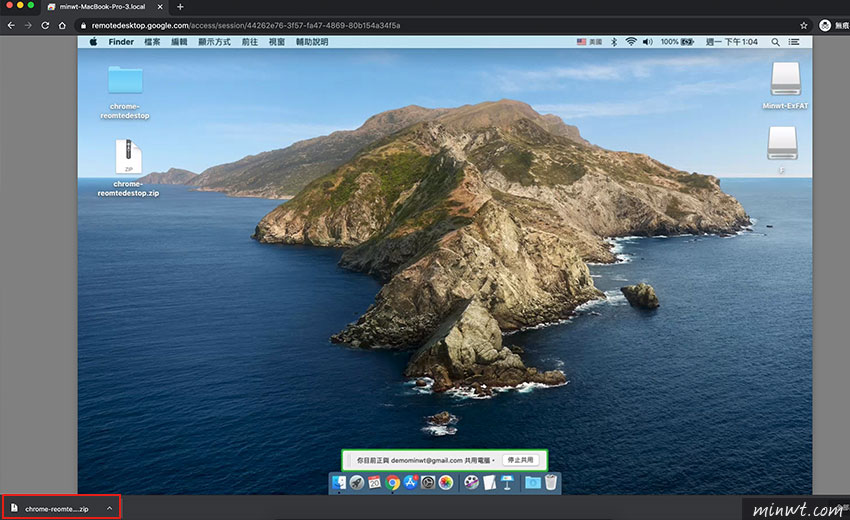
Task: Open the downloaded chrome-reomte...zip file
Action: pyautogui.click(x=56, y=509)
